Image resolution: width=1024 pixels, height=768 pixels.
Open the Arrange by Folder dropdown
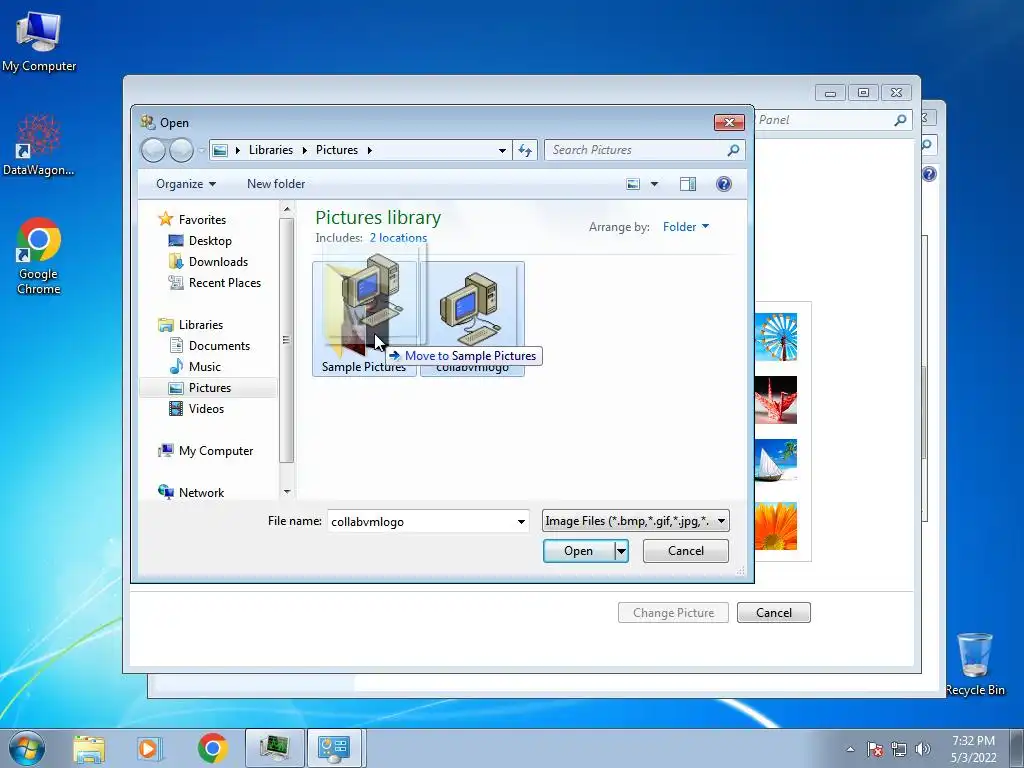click(x=686, y=227)
